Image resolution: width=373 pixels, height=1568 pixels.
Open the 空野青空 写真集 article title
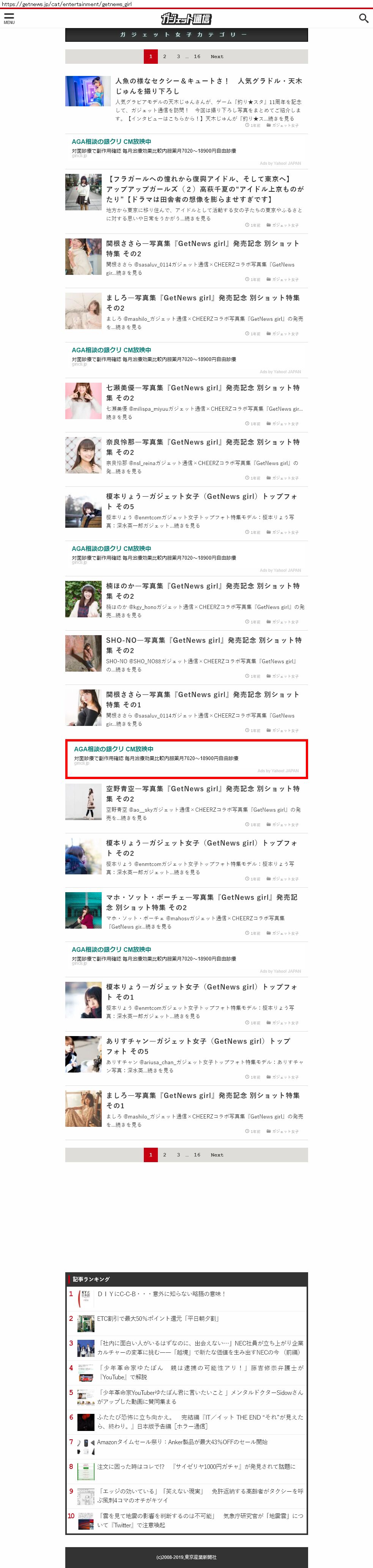point(203,794)
